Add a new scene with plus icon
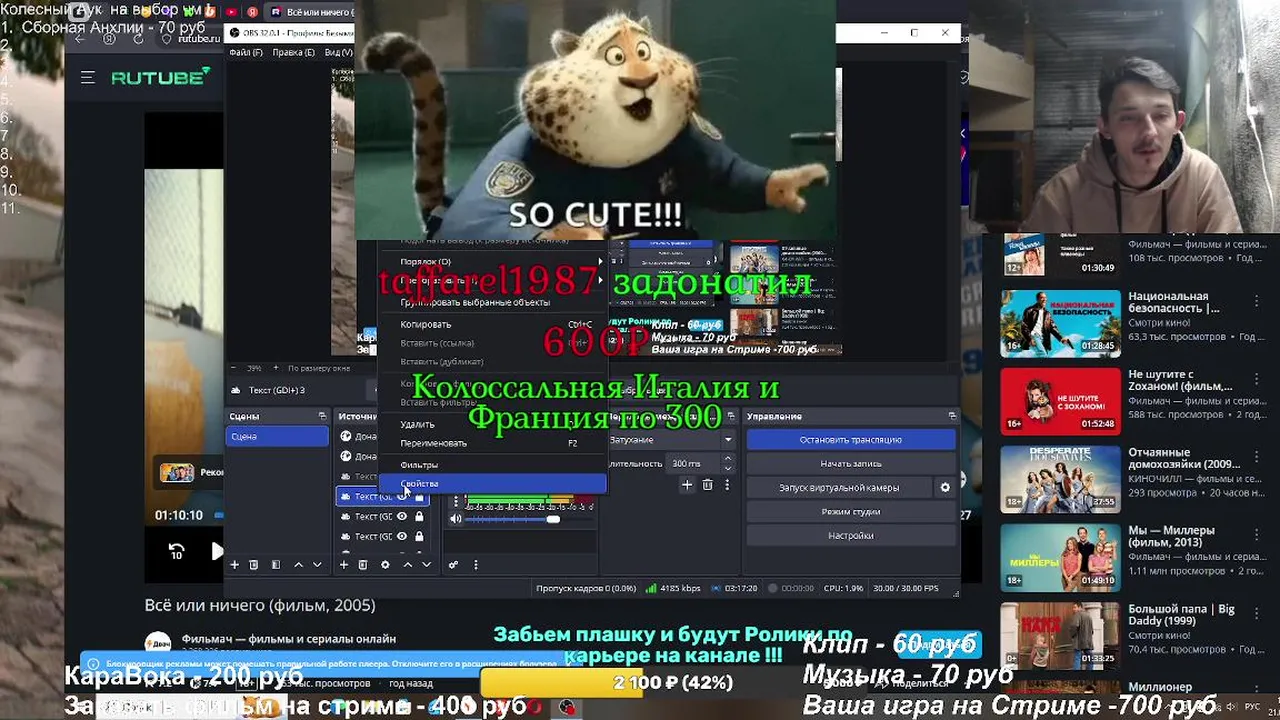Image resolution: width=1280 pixels, height=720 pixels. coord(235,565)
